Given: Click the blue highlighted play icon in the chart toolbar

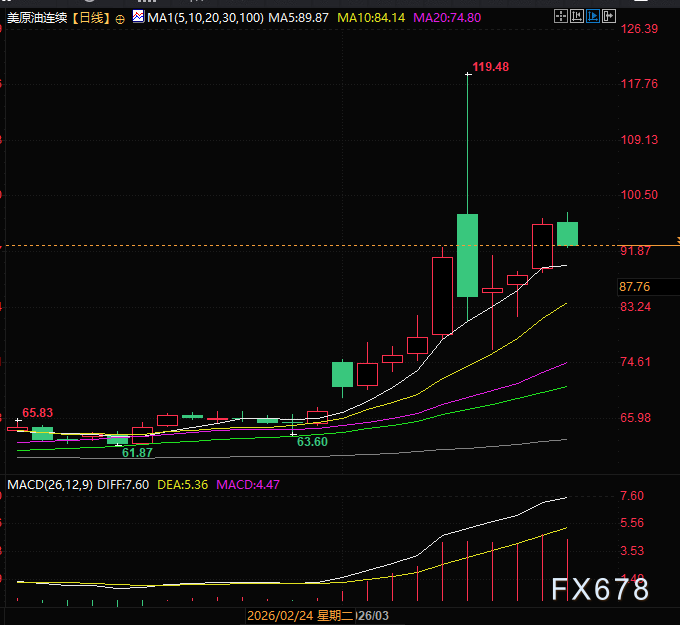Looking at the screenshot, I should click(593, 17).
